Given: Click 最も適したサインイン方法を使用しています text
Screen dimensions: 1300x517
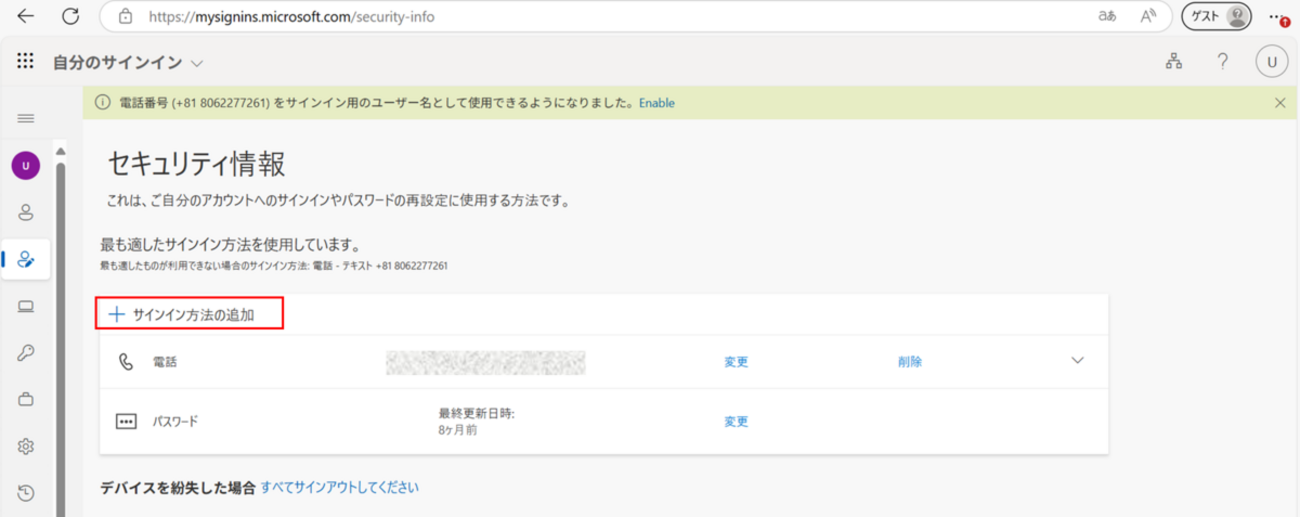Looking at the screenshot, I should pos(230,245).
